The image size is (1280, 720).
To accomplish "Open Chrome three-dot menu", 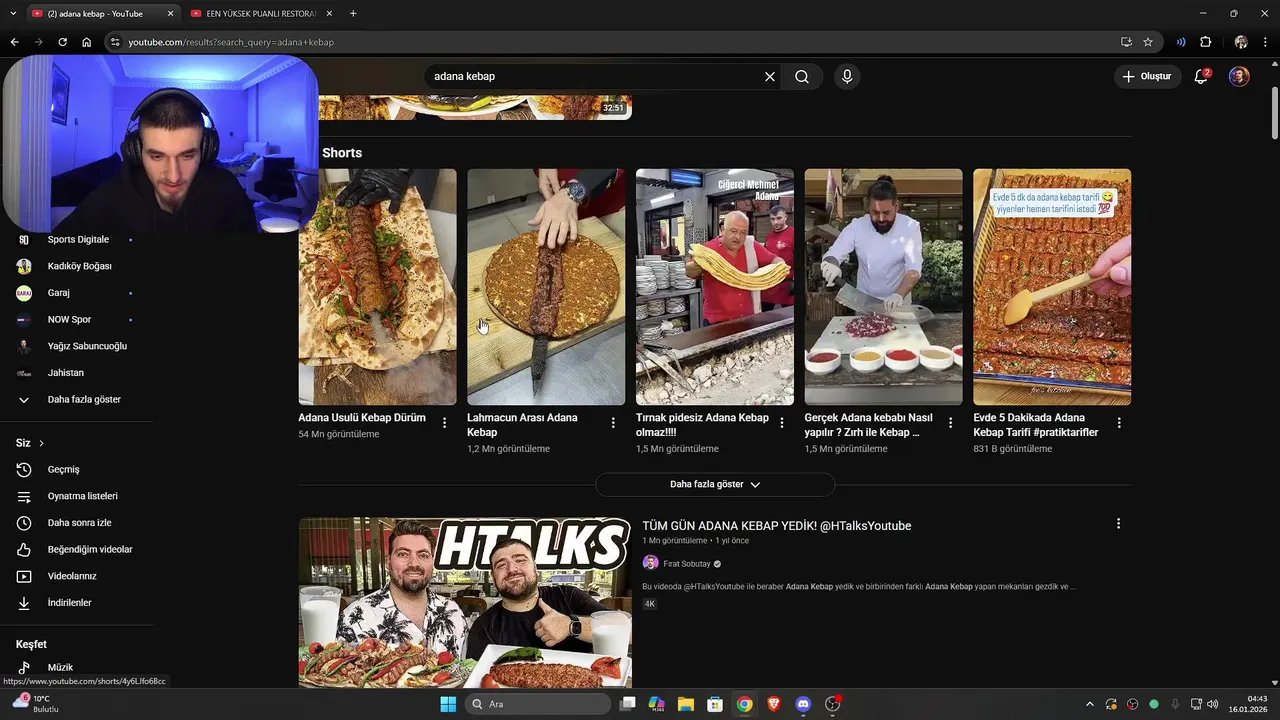I will [x=1266, y=42].
